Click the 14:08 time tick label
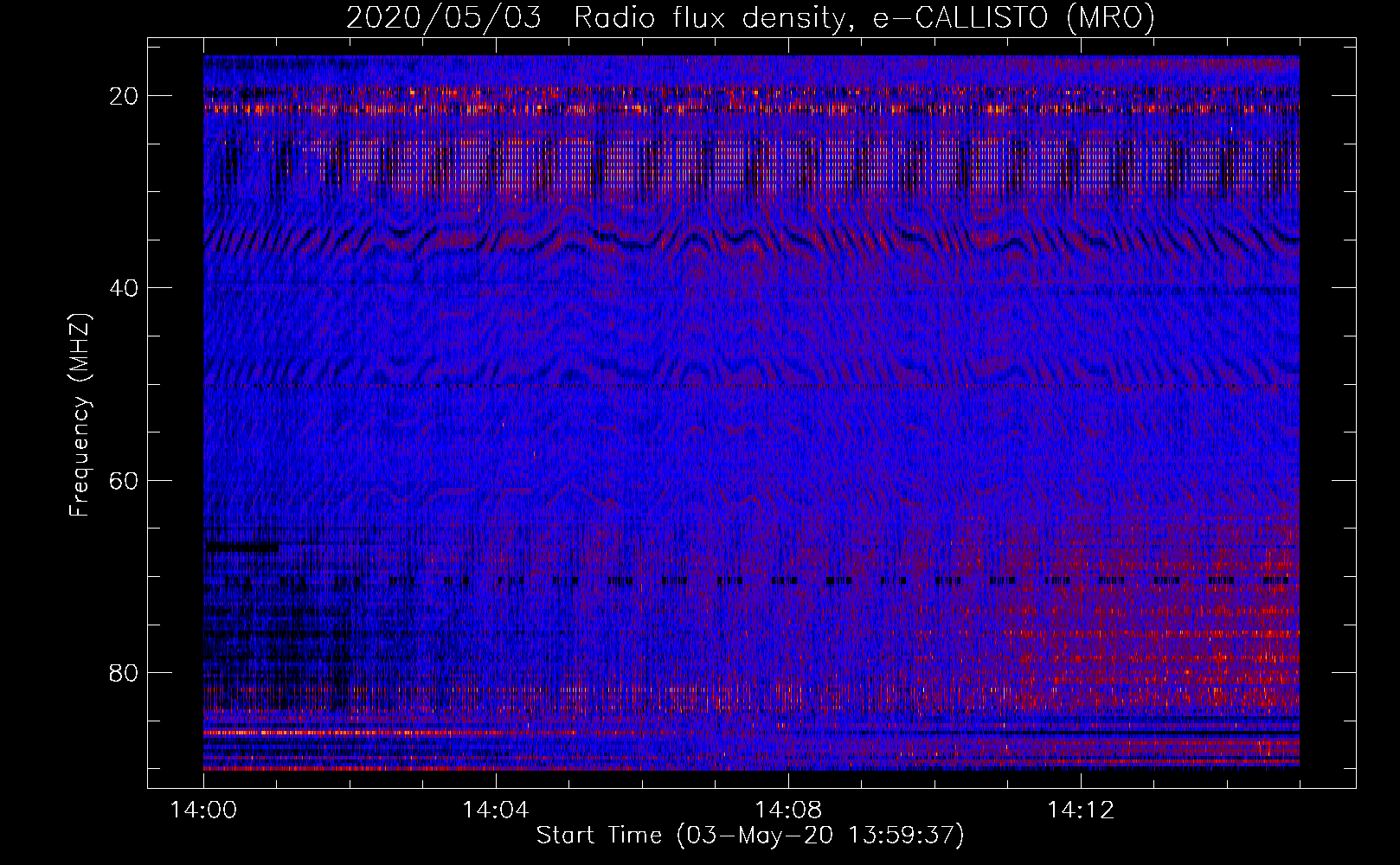Viewport: 1400px width, 865px height. click(x=787, y=811)
